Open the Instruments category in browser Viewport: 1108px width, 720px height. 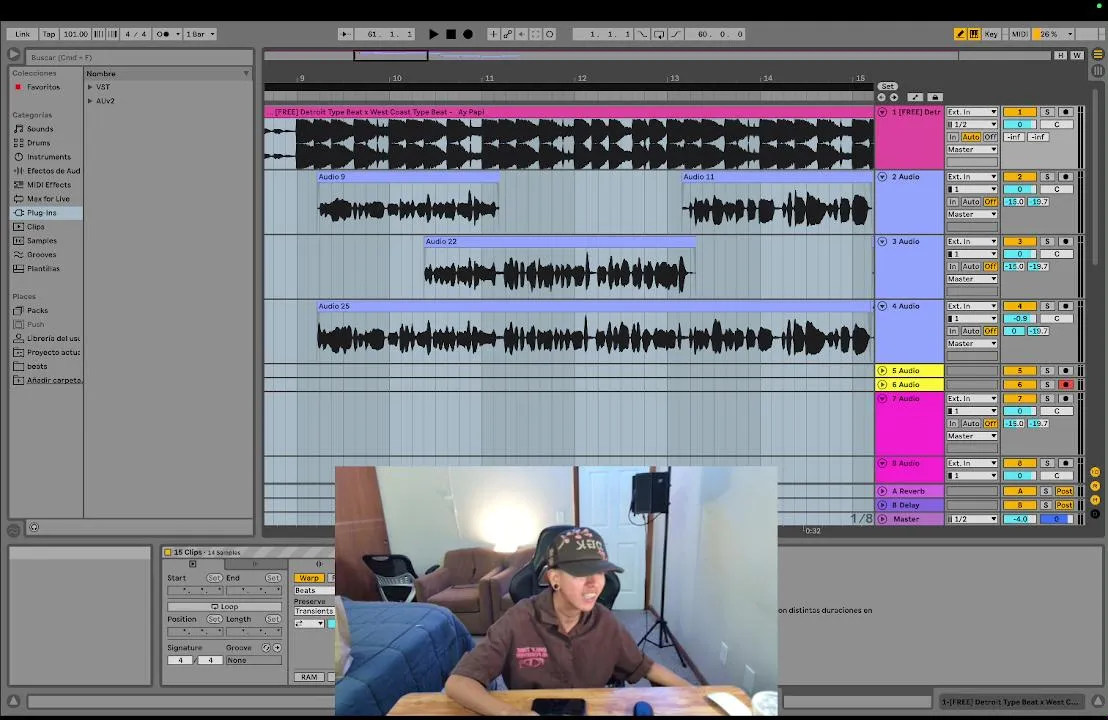tap(49, 157)
